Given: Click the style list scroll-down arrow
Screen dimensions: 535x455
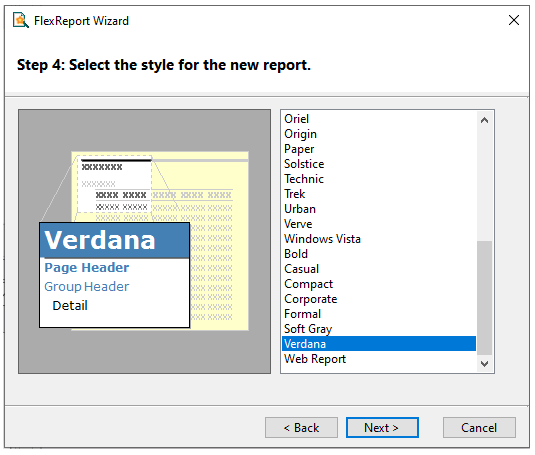Looking at the screenshot, I should [484, 364].
